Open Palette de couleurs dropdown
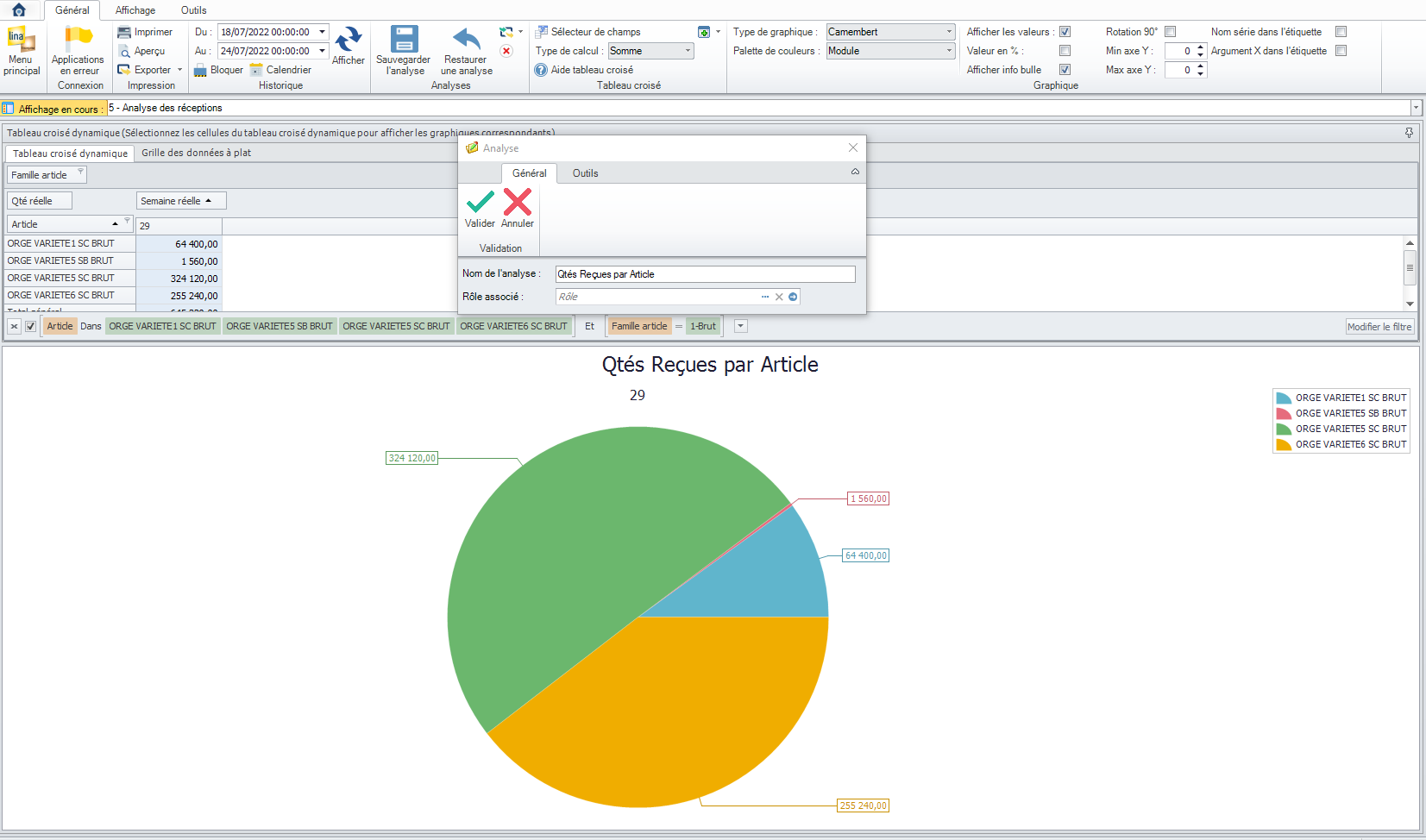 949,51
